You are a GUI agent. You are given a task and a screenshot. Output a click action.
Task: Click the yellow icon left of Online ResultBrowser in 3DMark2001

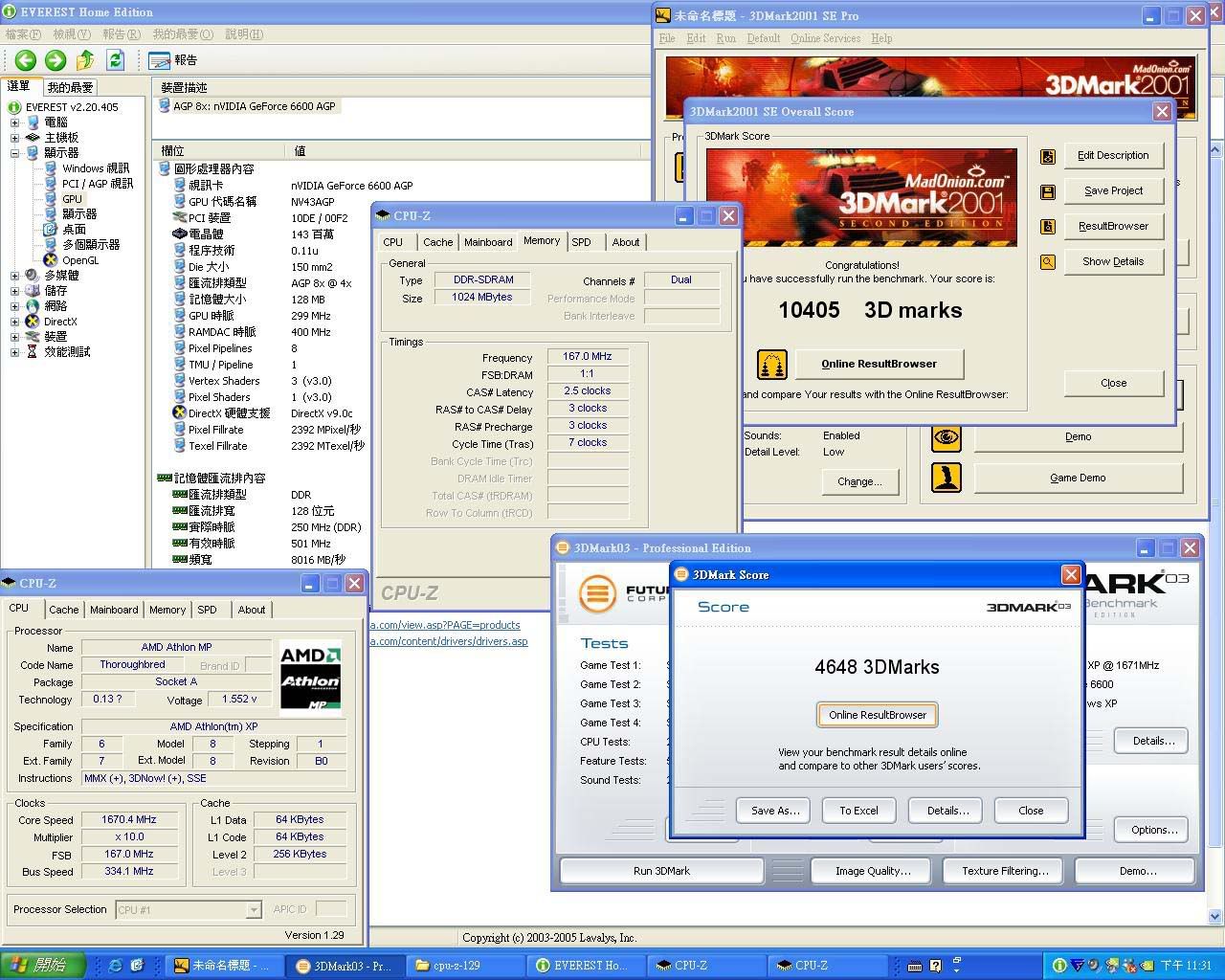[771, 364]
